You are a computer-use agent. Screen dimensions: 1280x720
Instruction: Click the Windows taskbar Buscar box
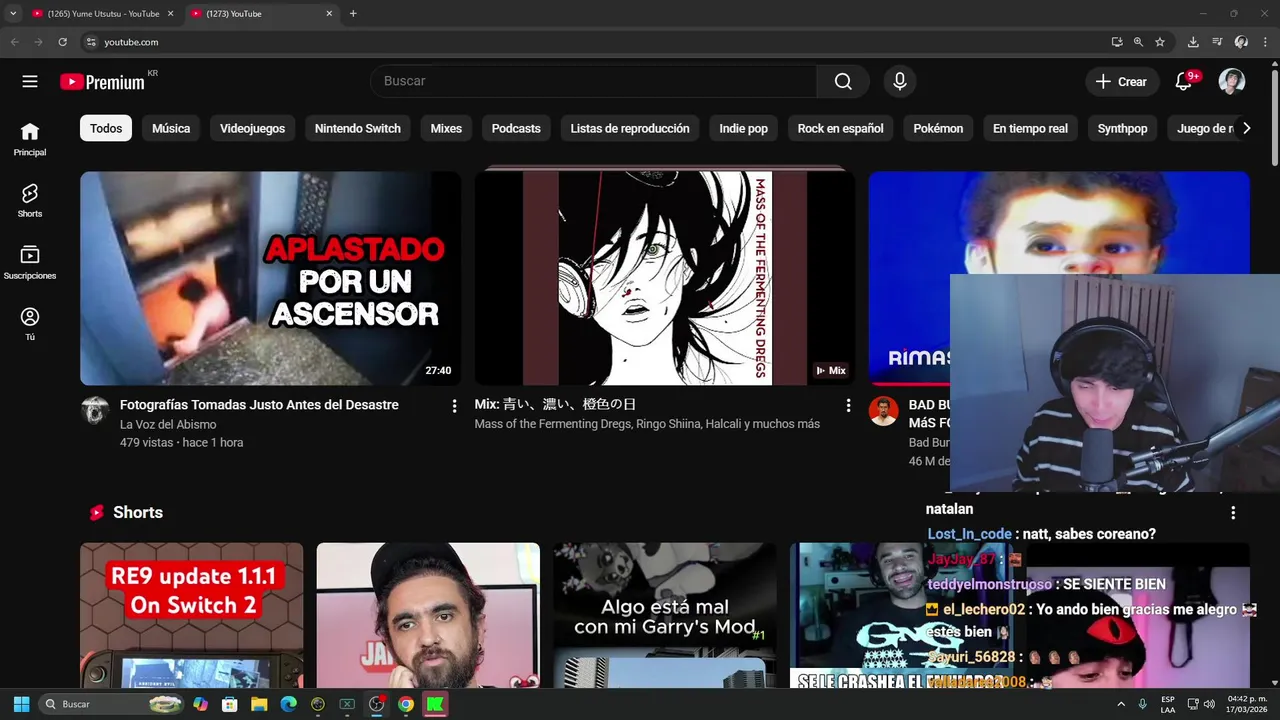click(x=112, y=704)
